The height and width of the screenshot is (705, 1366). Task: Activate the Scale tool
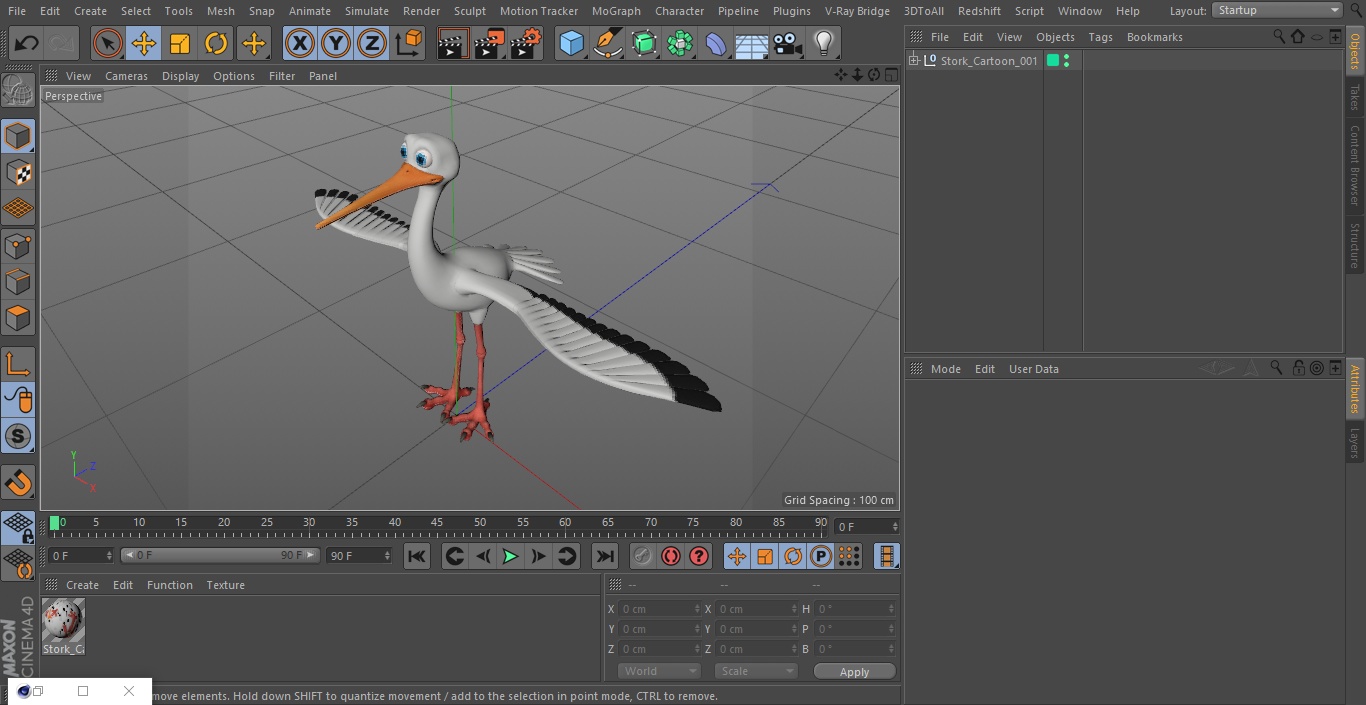[180, 44]
